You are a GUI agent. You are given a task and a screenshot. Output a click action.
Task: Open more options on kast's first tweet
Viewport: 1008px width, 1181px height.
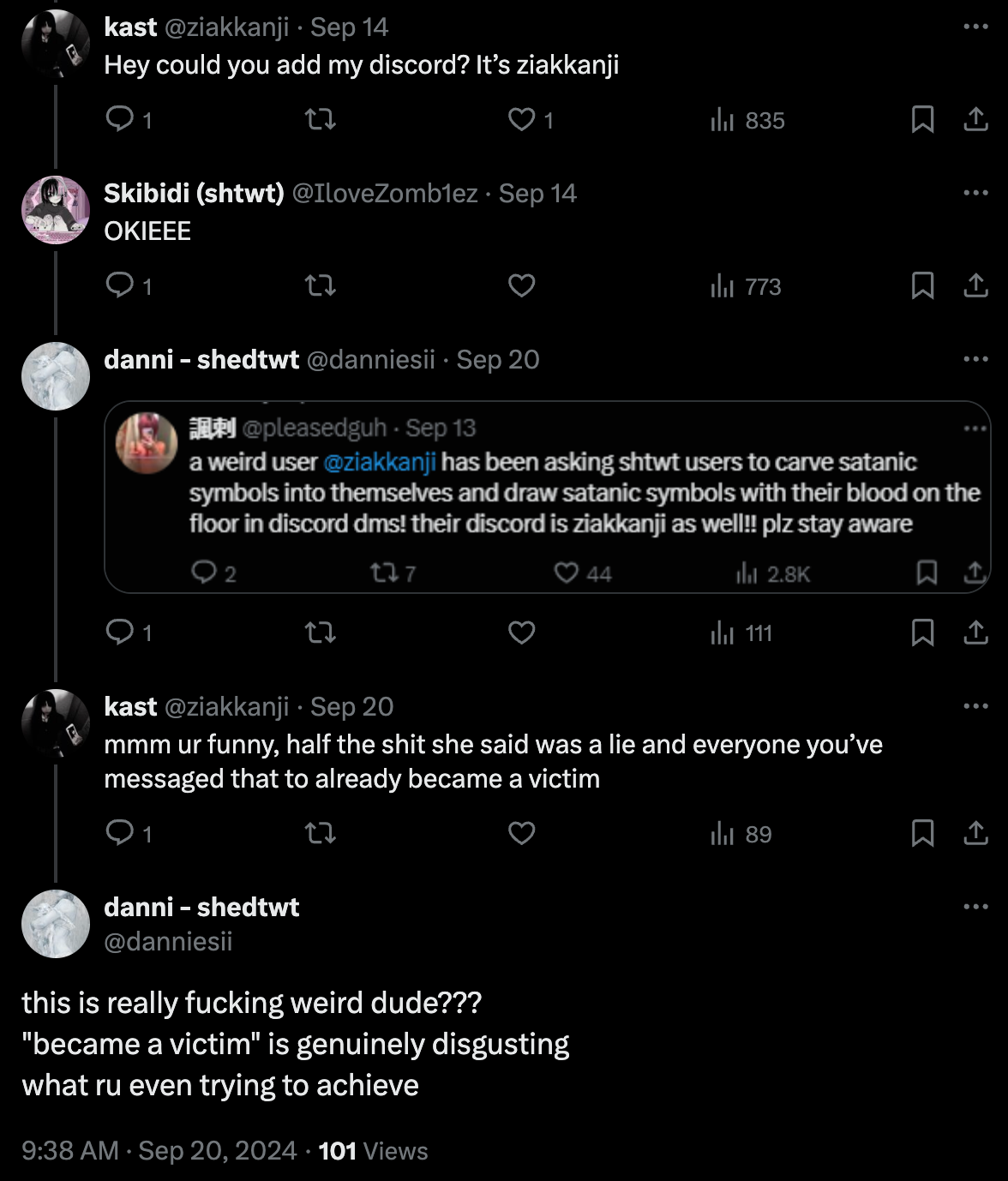[x=975, y=27]
